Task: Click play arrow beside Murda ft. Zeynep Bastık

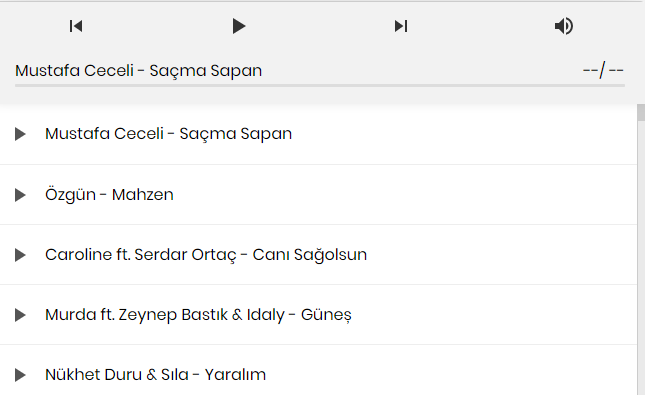Action: pos(20,315)
